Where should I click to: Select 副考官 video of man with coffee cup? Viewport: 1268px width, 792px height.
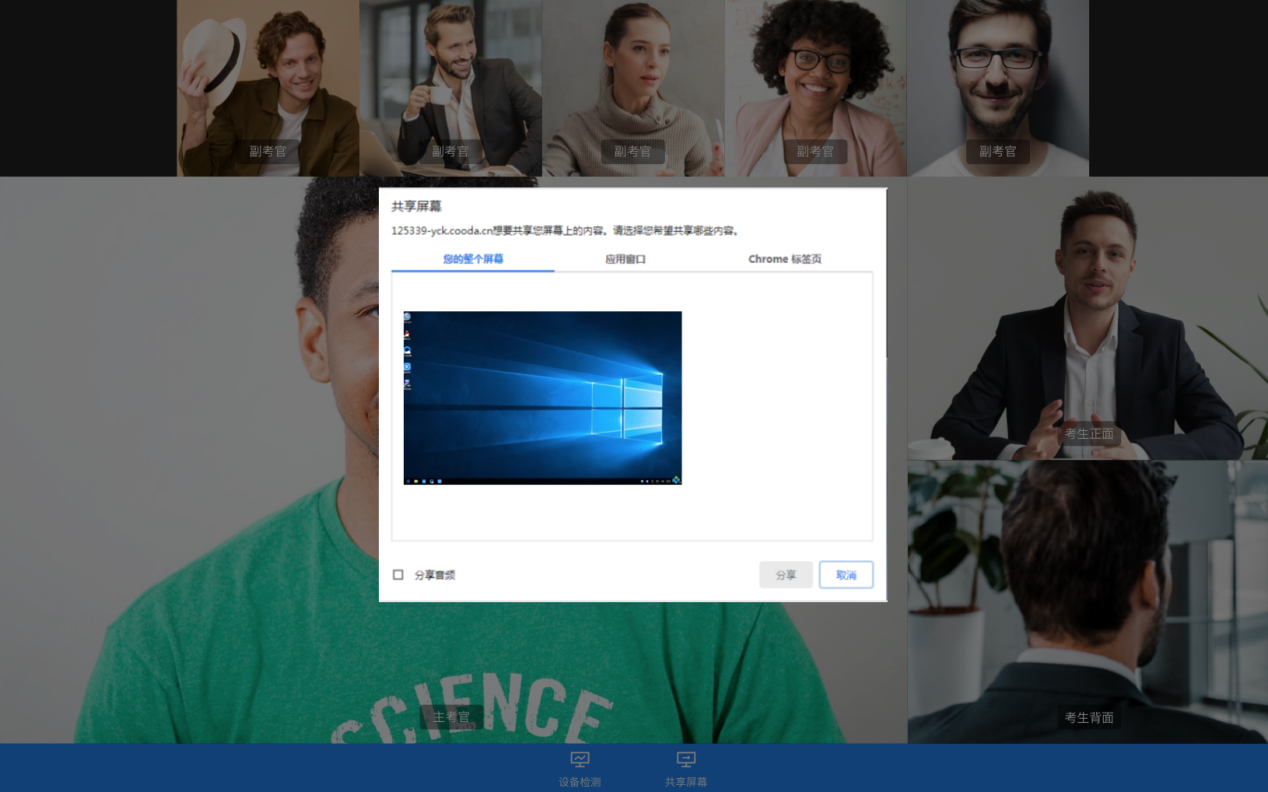(450, 88)
